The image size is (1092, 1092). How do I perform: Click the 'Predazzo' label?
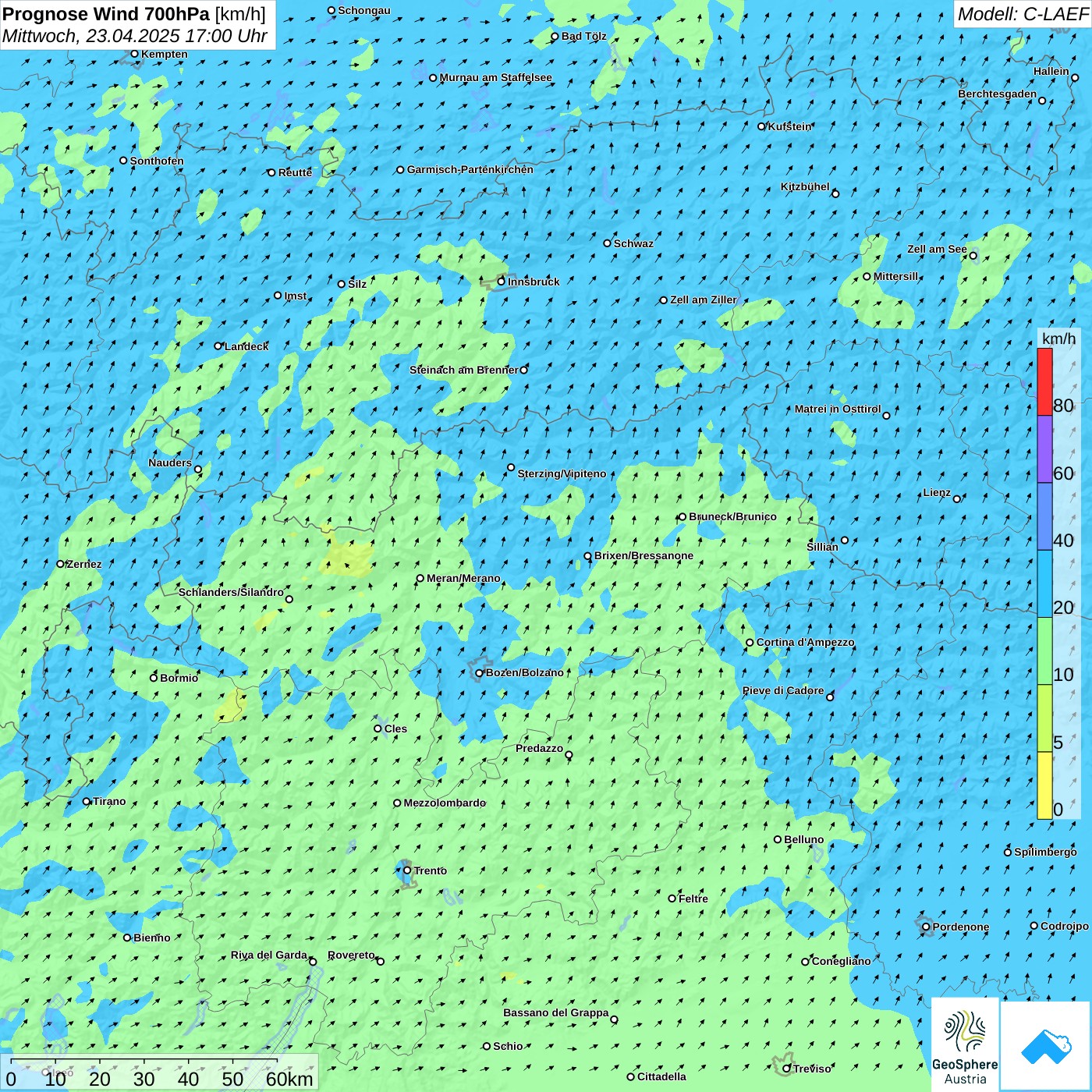pos(539,748)
